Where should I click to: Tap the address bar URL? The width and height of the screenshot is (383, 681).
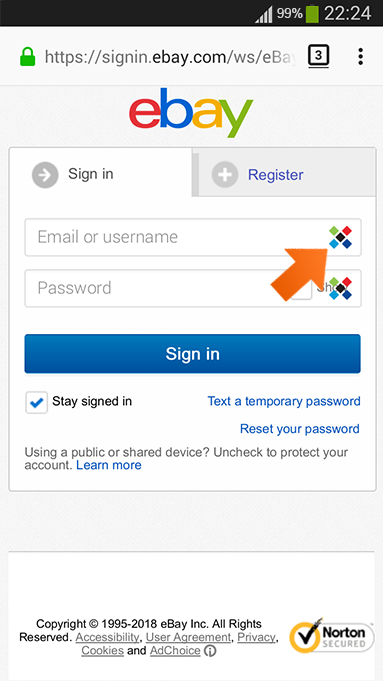(170, 57)
